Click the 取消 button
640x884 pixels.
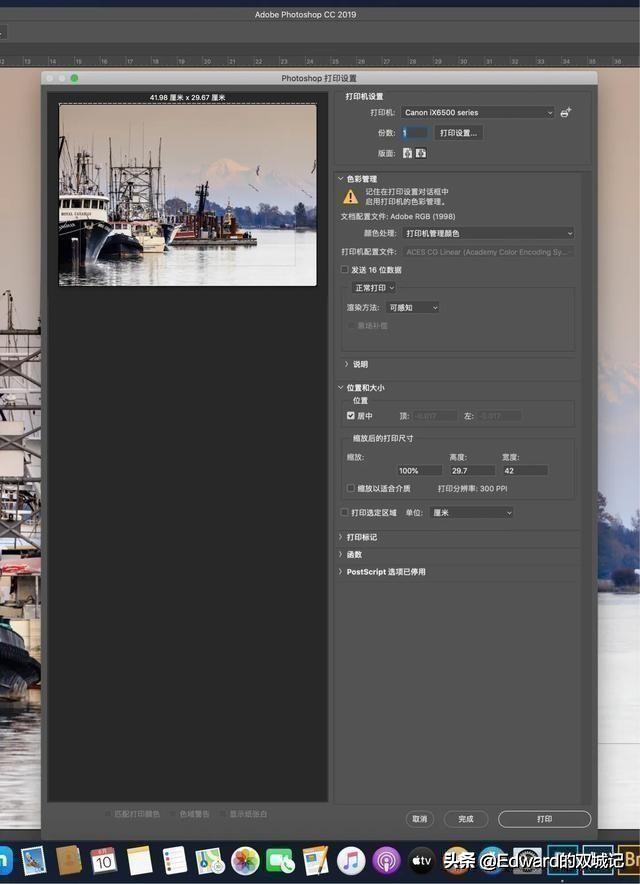click(420, 819)
